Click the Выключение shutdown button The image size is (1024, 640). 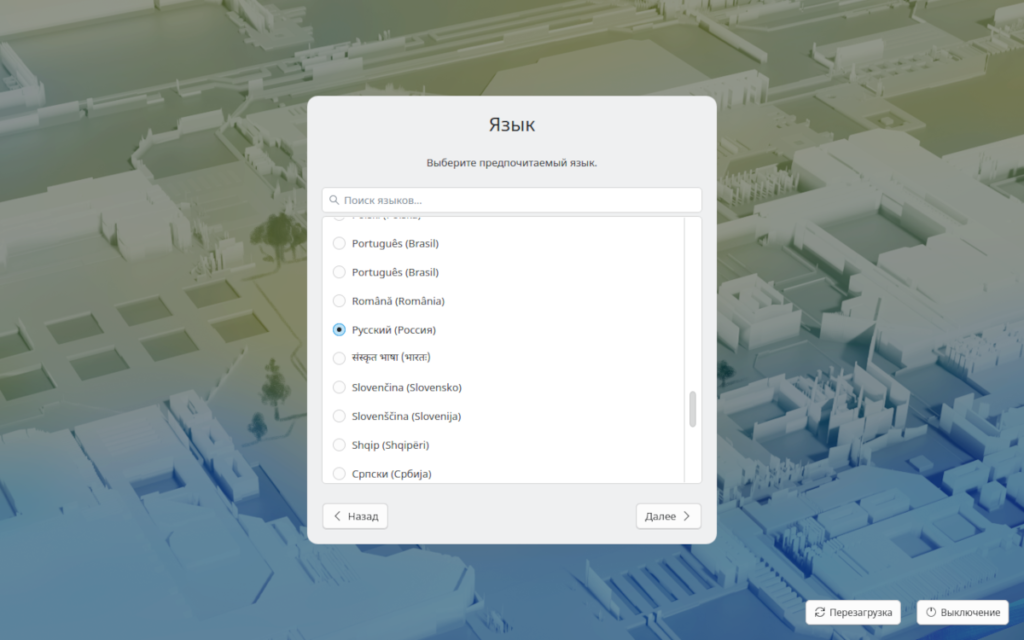tap(963, 612)
